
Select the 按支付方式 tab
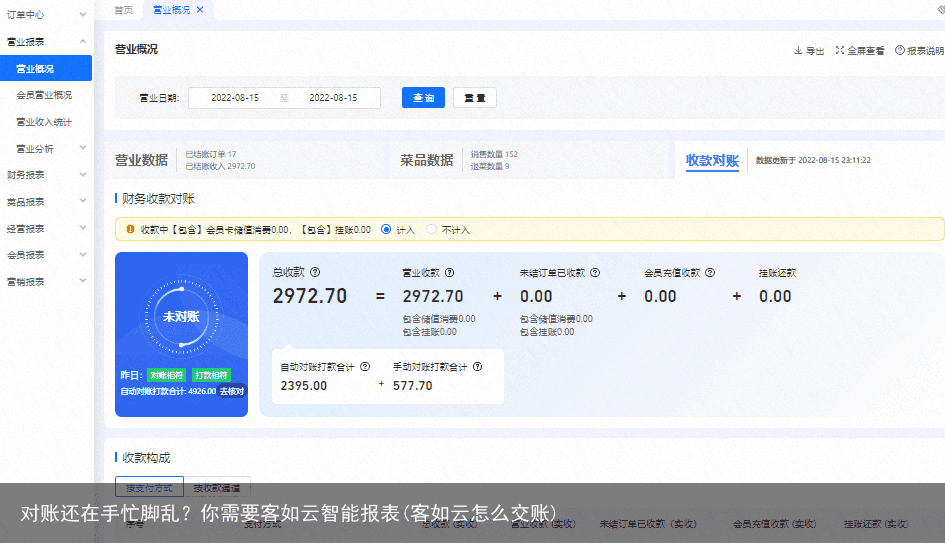(x=149, y=488)
